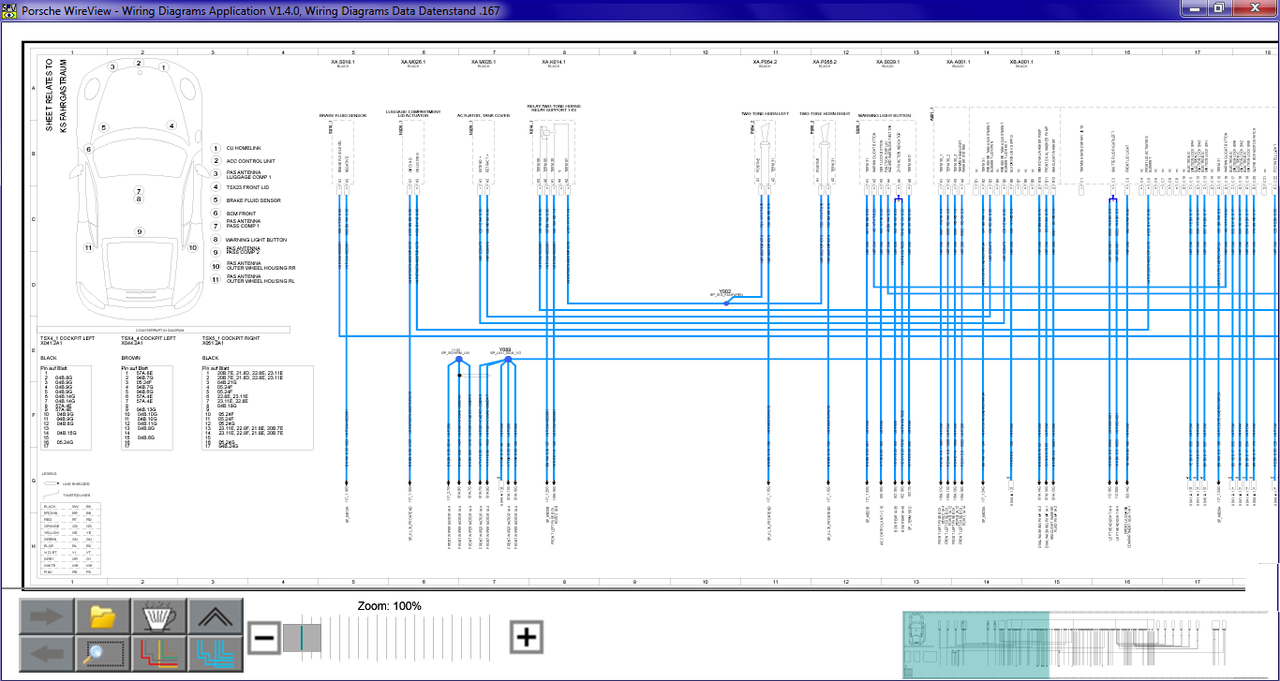Click 'SHEET RELATES TO' vertical text
The image size is (1280, 681).
point(48,95)
